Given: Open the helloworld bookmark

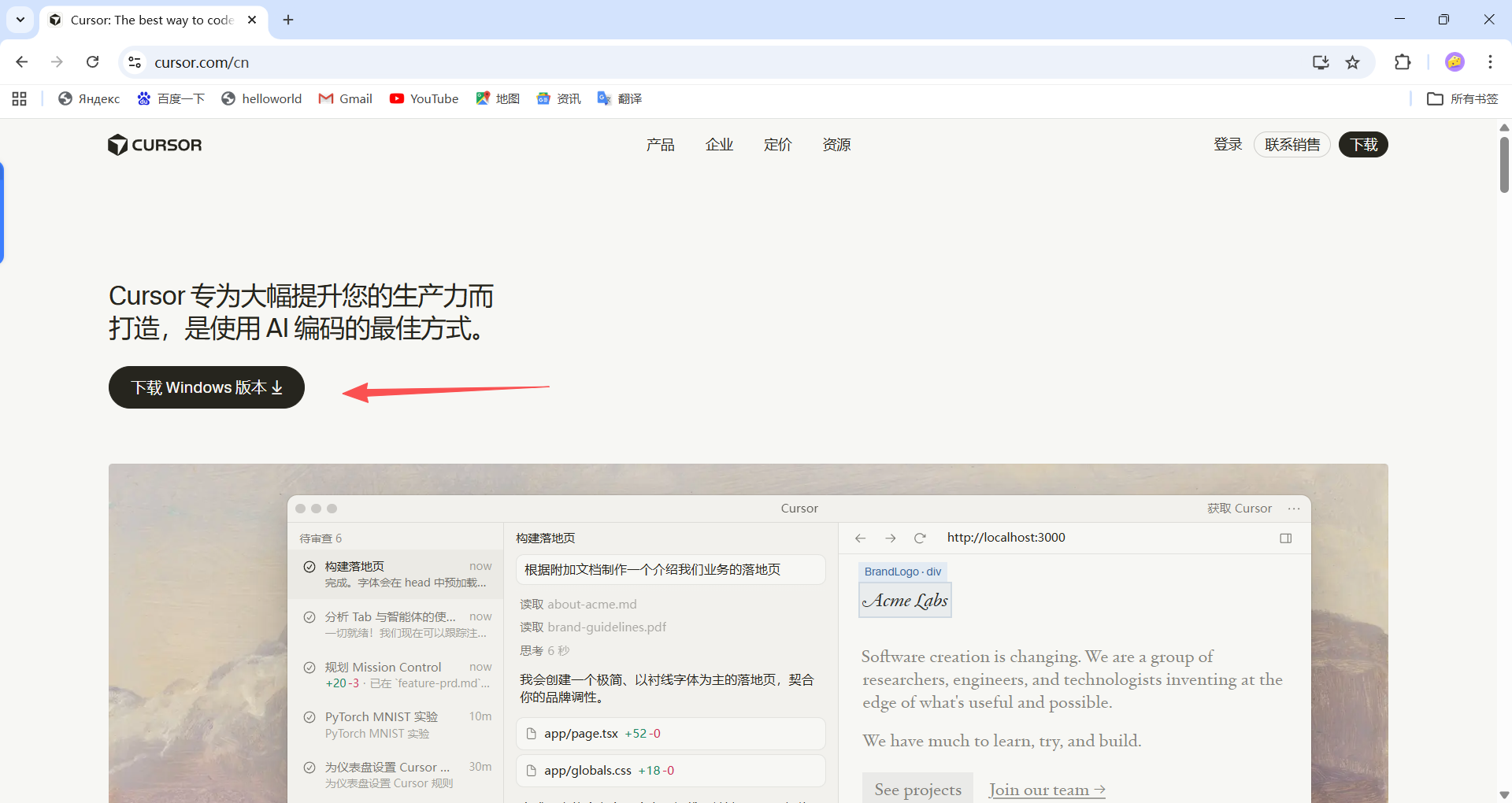Looking at the screenshot, I should pos(261,98).
